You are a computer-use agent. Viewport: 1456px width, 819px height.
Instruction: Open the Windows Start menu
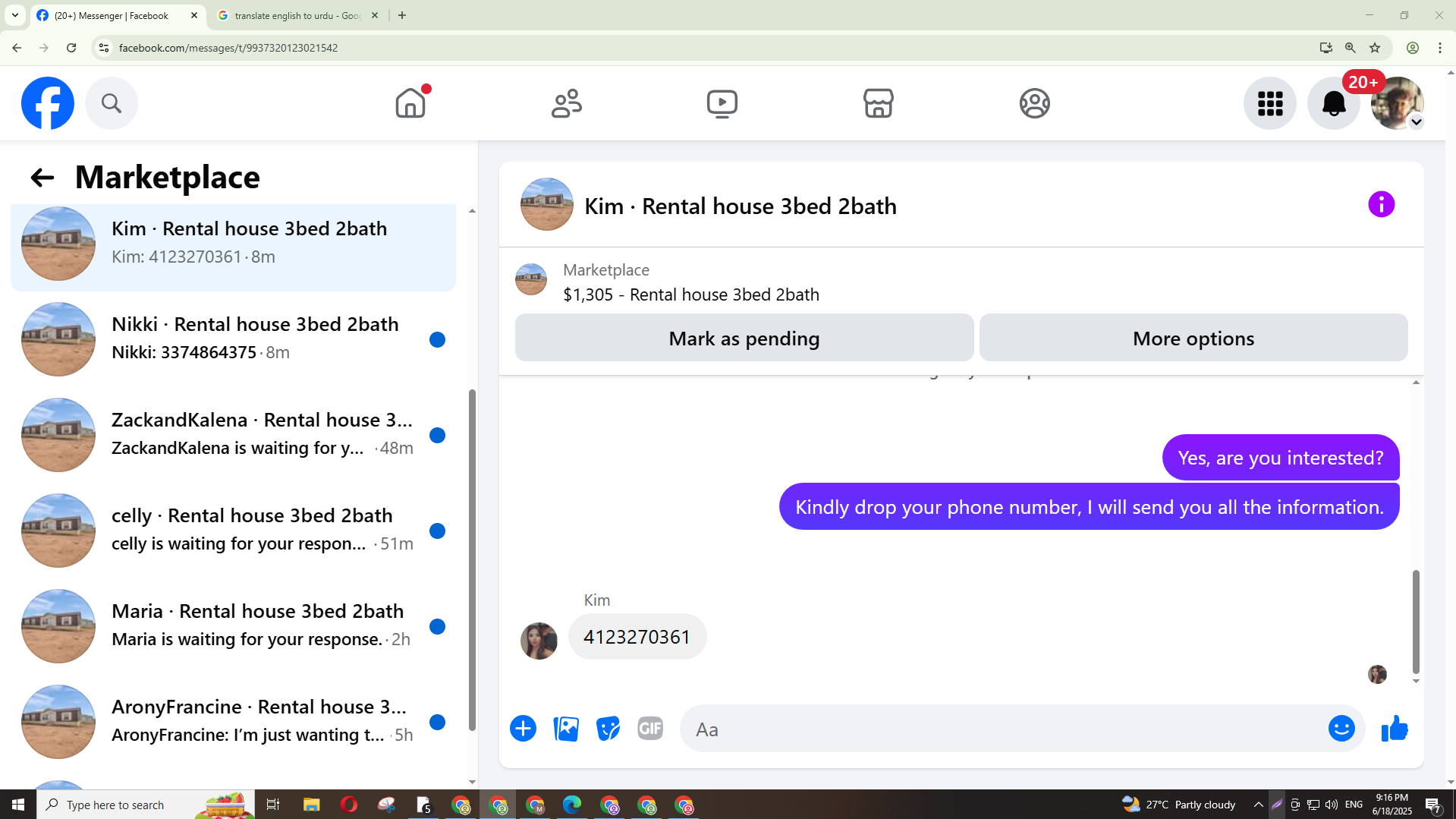click(18, 805)
